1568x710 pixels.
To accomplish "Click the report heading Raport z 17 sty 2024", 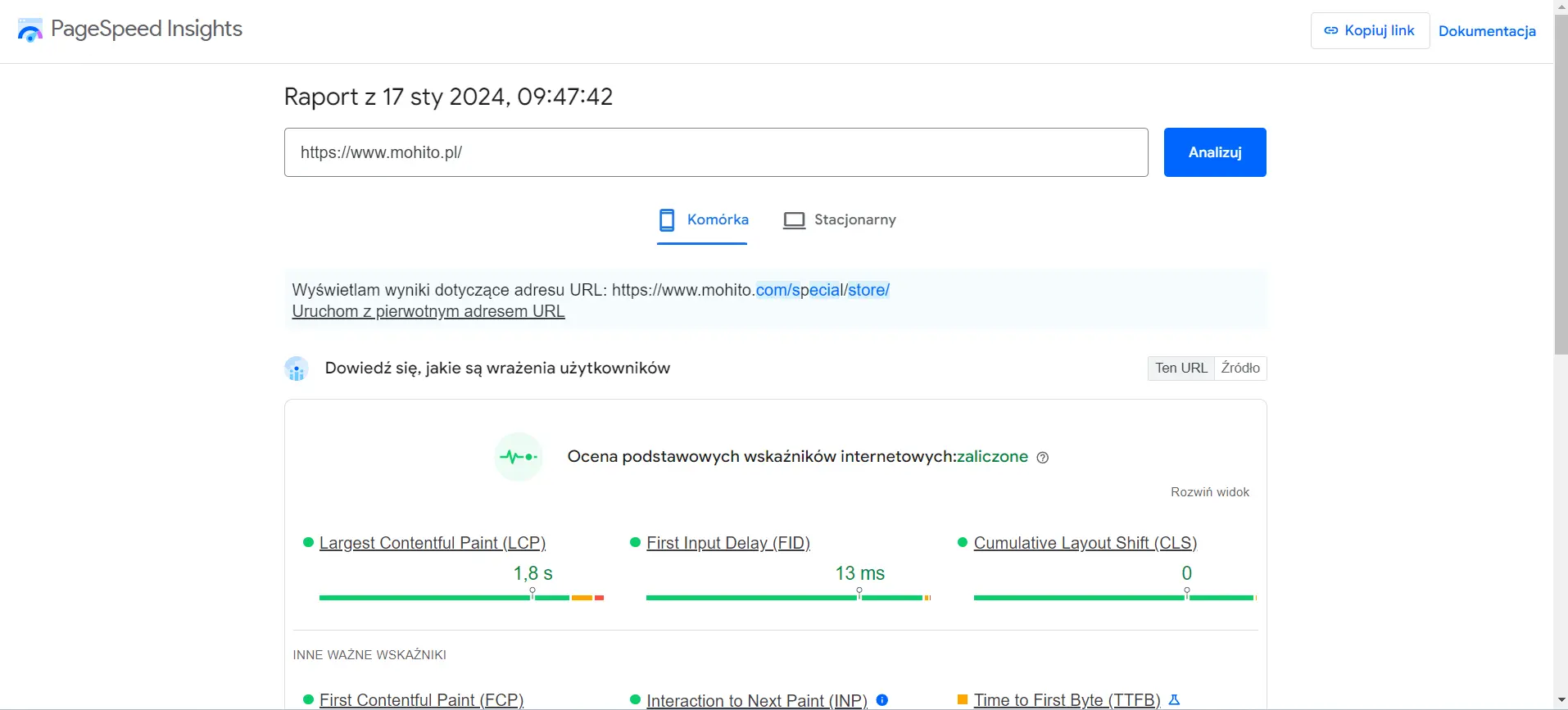I will tap(448, 97).
